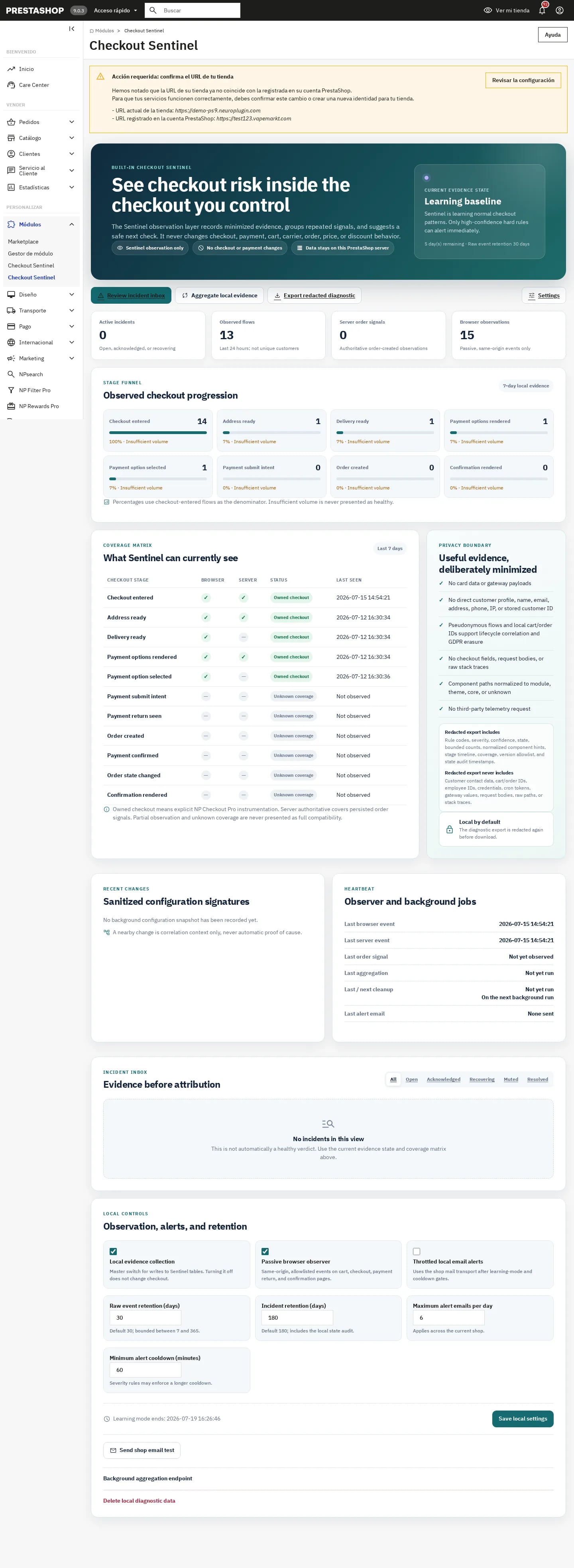The image size is (574, 1568).
Task: Select the Muted incidents tab
Action: tap(511, 1079)
